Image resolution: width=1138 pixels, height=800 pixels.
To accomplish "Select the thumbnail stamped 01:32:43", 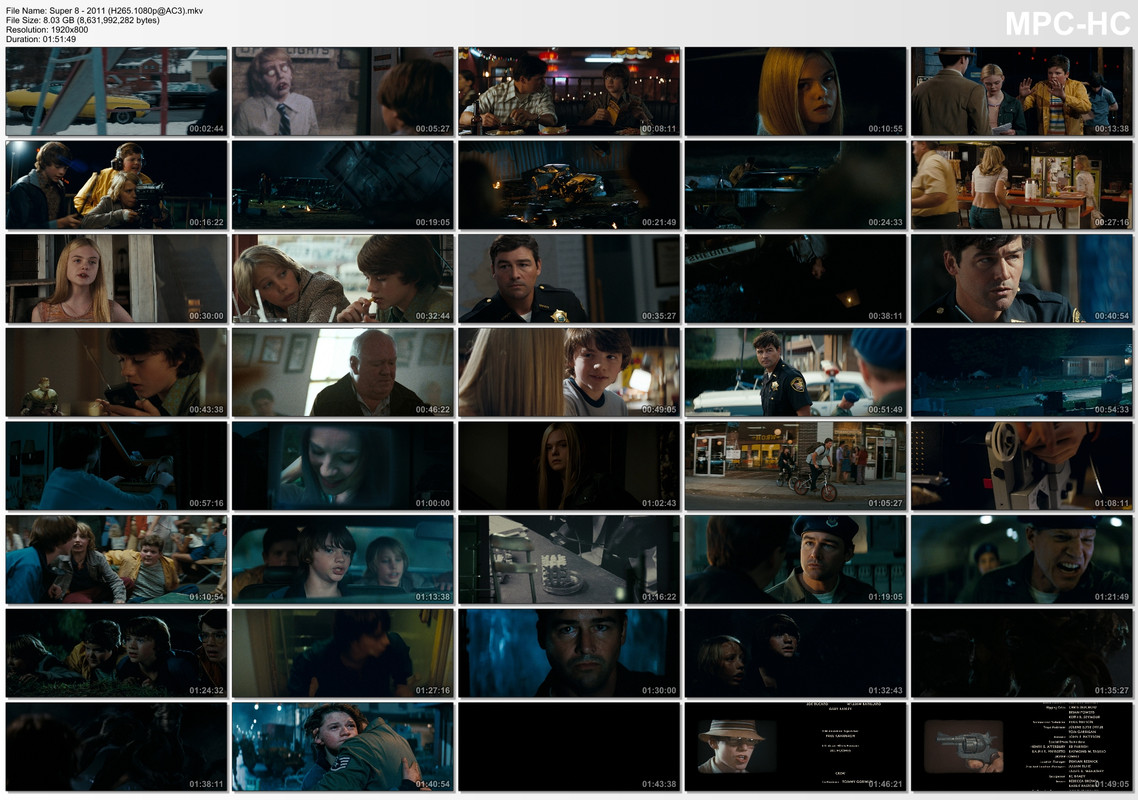I will coord(795,653).
